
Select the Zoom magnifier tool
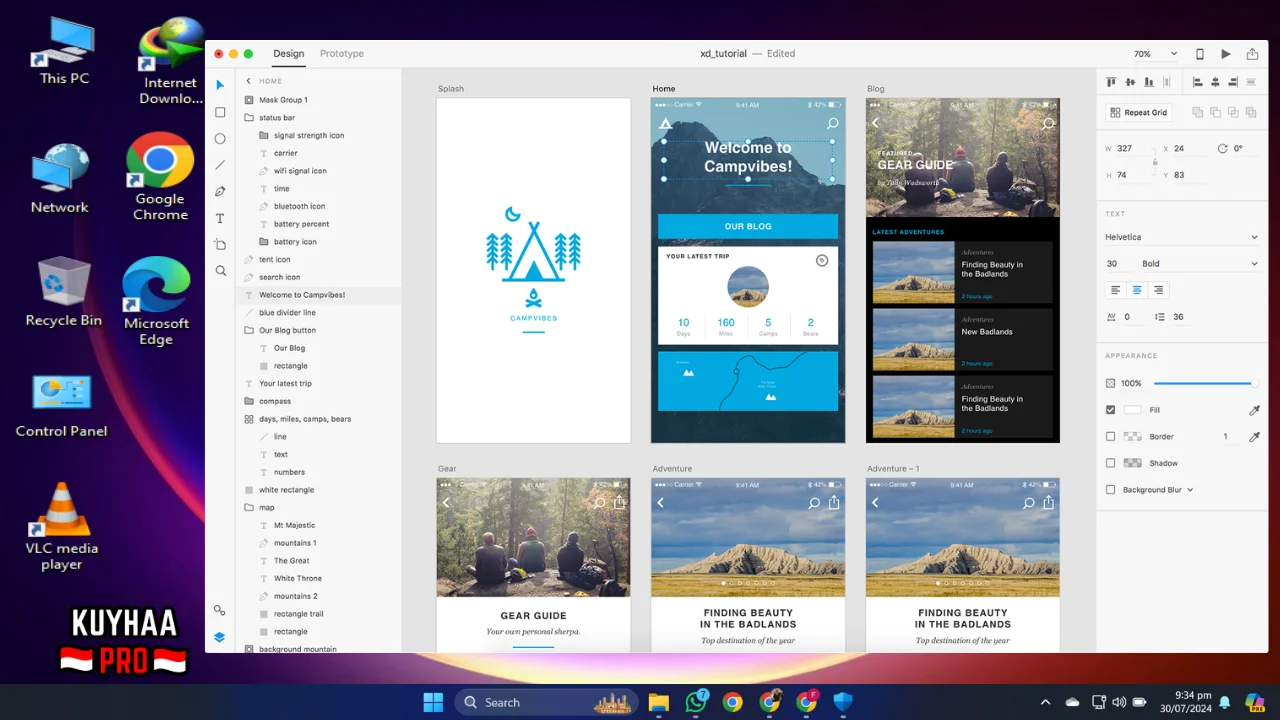point(220,271)
